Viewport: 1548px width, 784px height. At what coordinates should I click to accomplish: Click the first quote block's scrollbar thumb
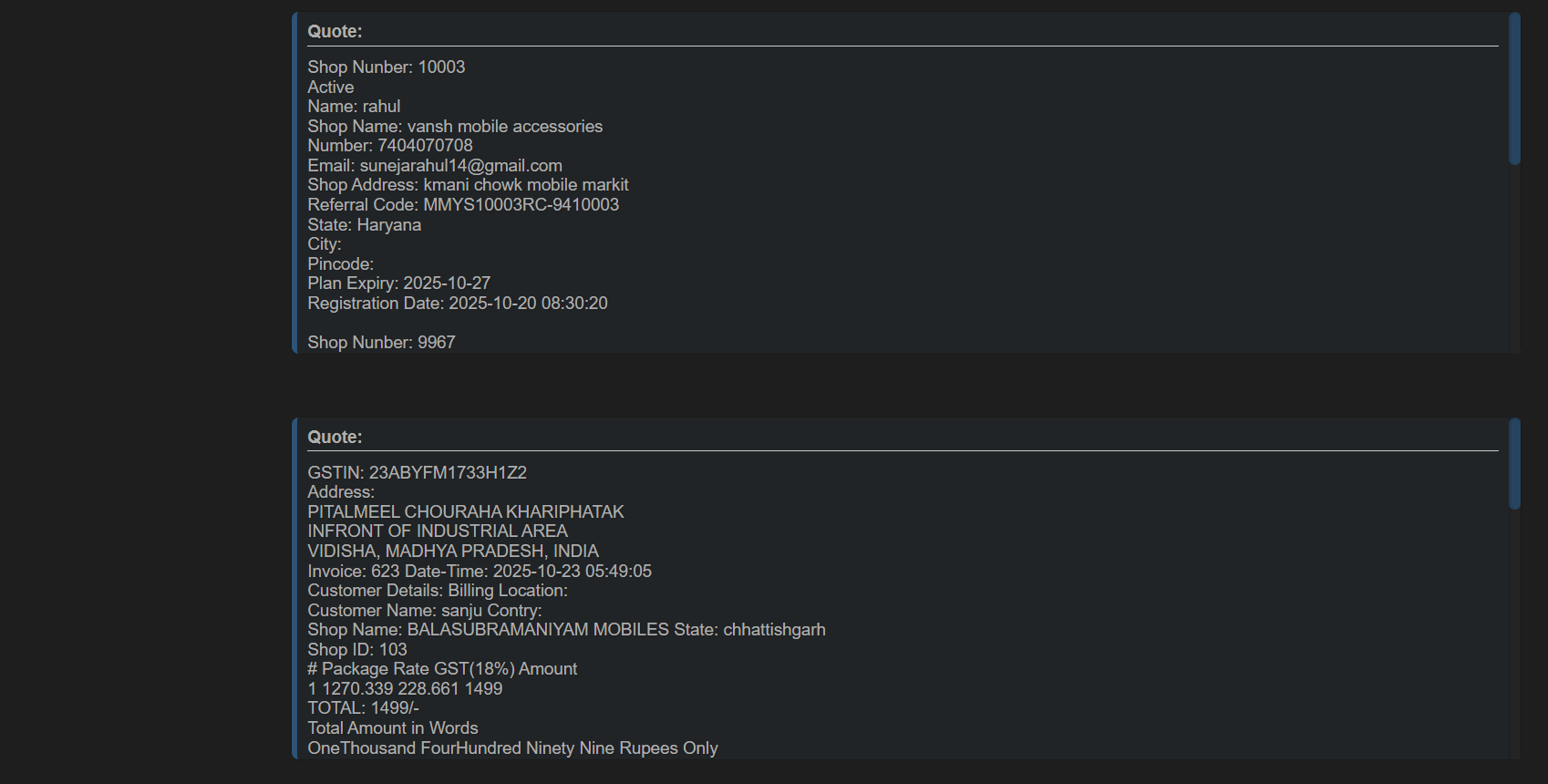[1514, 89]
